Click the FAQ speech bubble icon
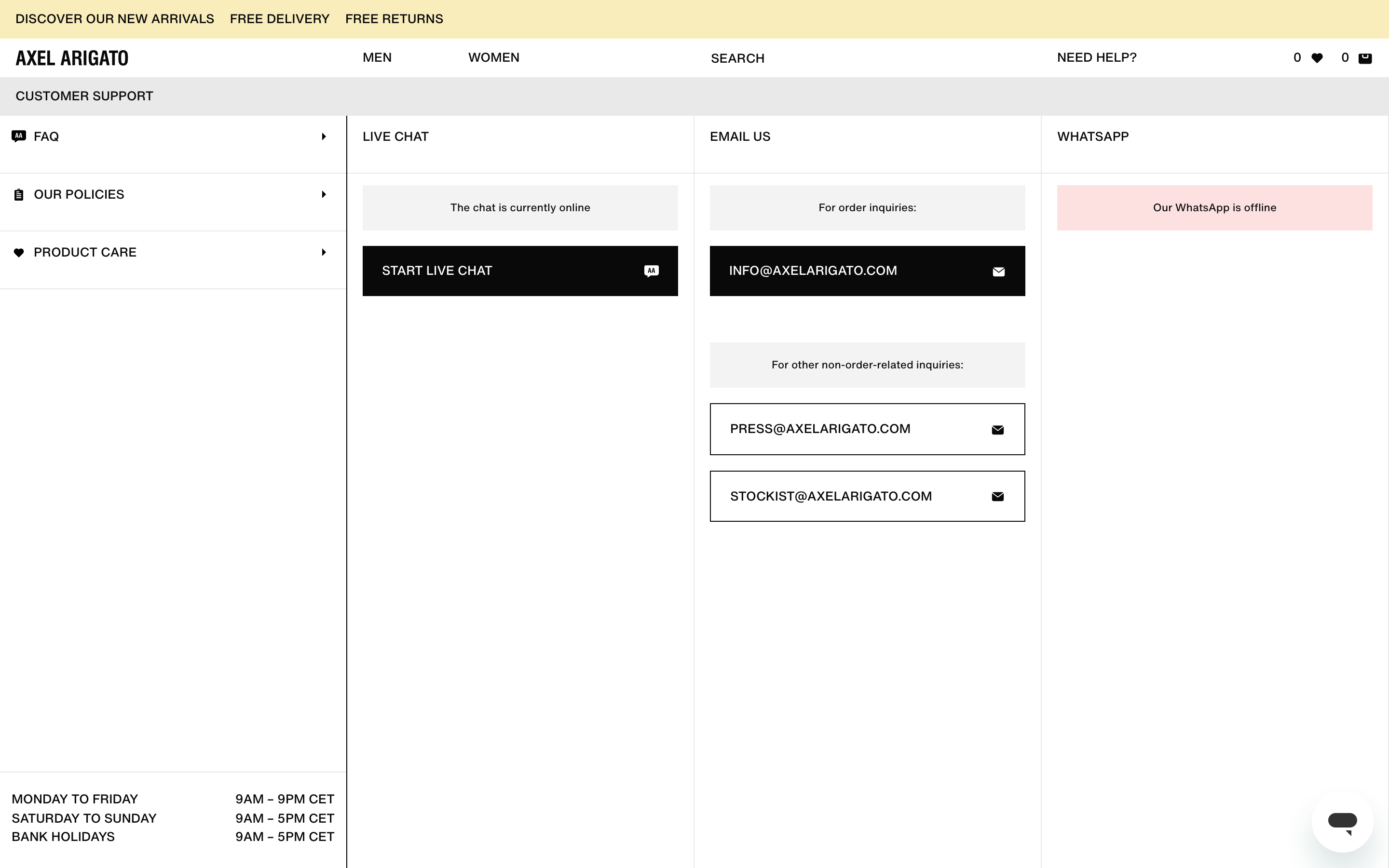 [x=19, y=136]
